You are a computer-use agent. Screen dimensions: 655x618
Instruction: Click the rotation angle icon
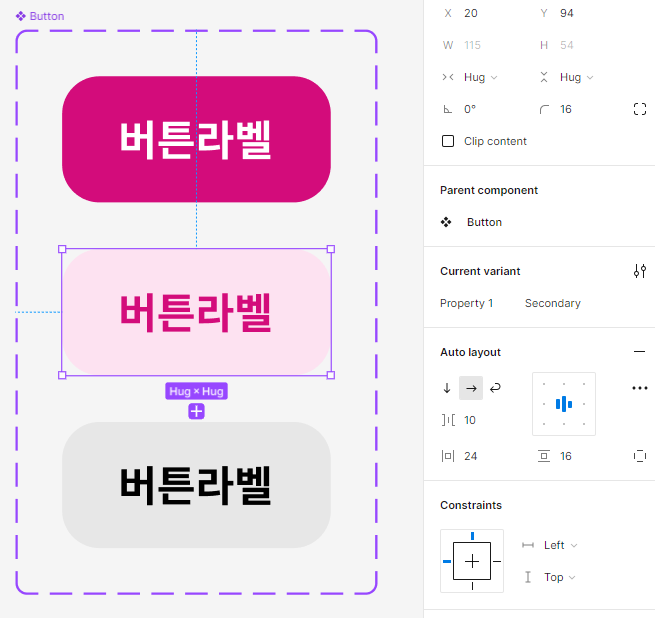[447, 109]
